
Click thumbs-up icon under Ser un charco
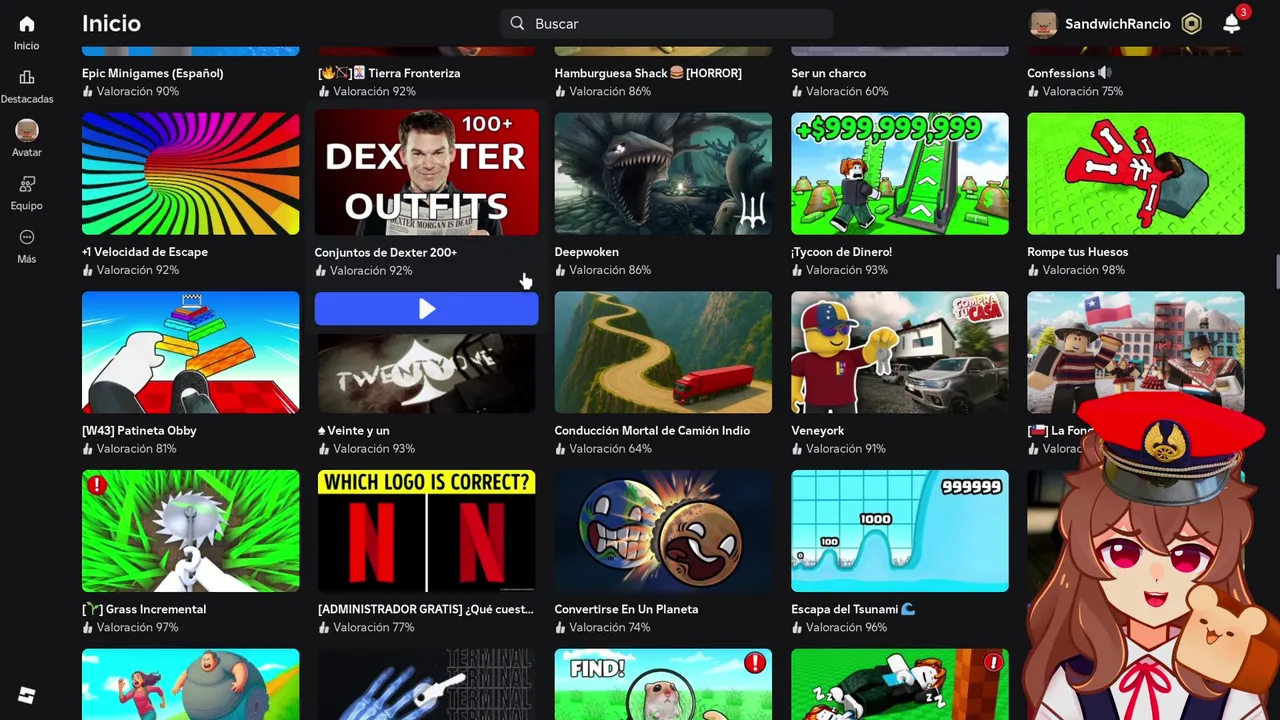pyautogui.click(x=797, y=91)
